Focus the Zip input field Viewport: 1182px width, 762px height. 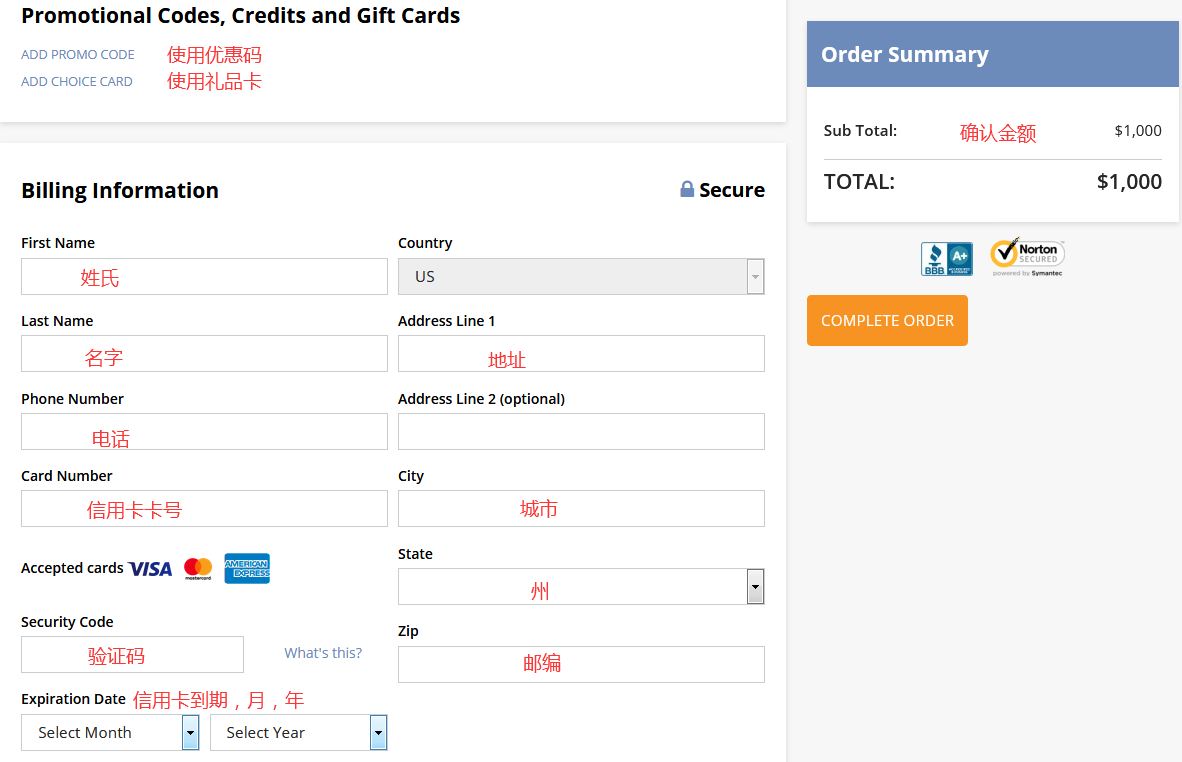pos(581,665)
